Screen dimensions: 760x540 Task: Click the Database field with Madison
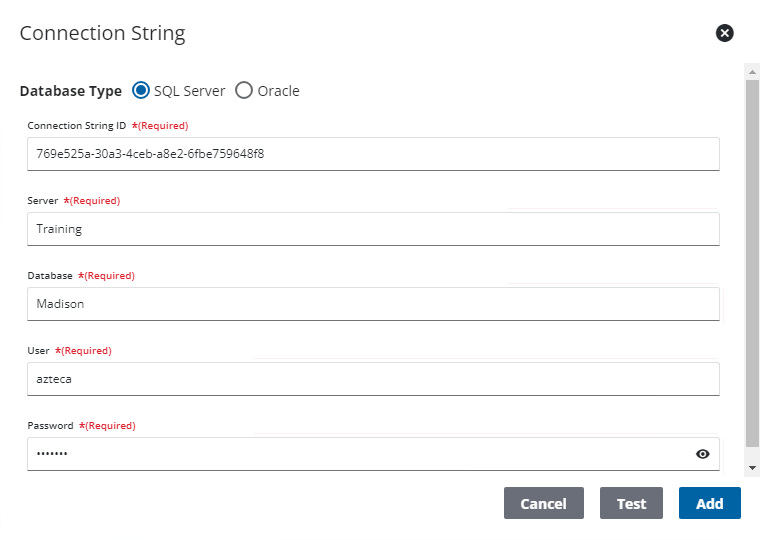pos(373,304)
